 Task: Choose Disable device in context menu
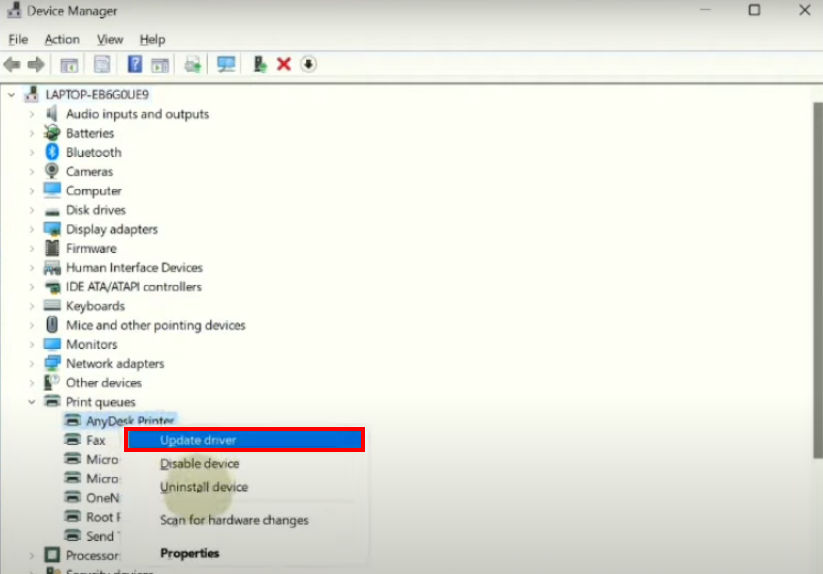point(199,463)
